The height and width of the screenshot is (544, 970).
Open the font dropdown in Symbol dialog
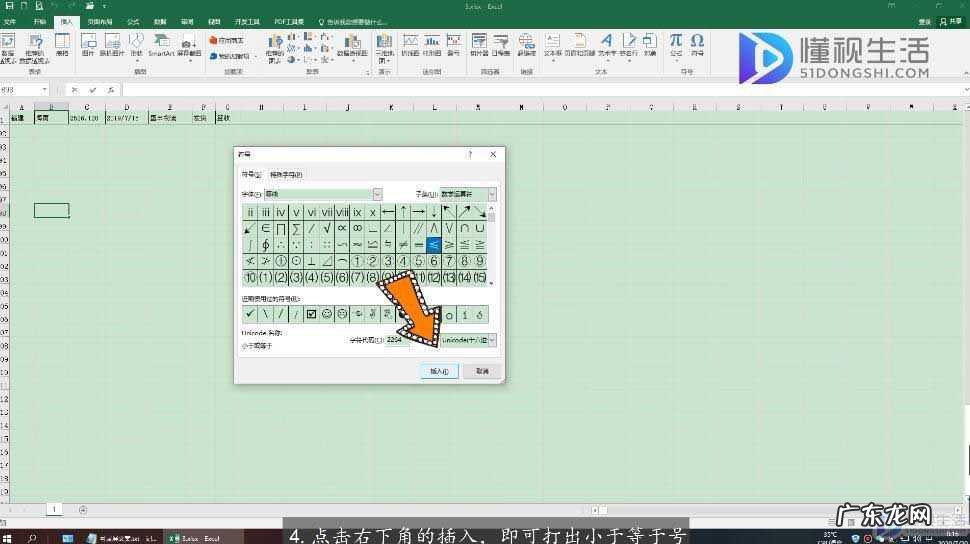pyautogui.click(x=377, y=194)
